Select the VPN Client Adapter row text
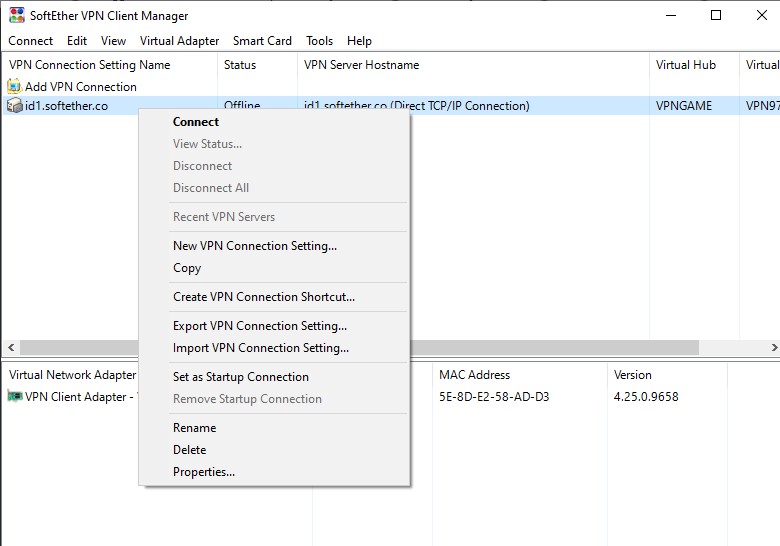 point(82,396)
